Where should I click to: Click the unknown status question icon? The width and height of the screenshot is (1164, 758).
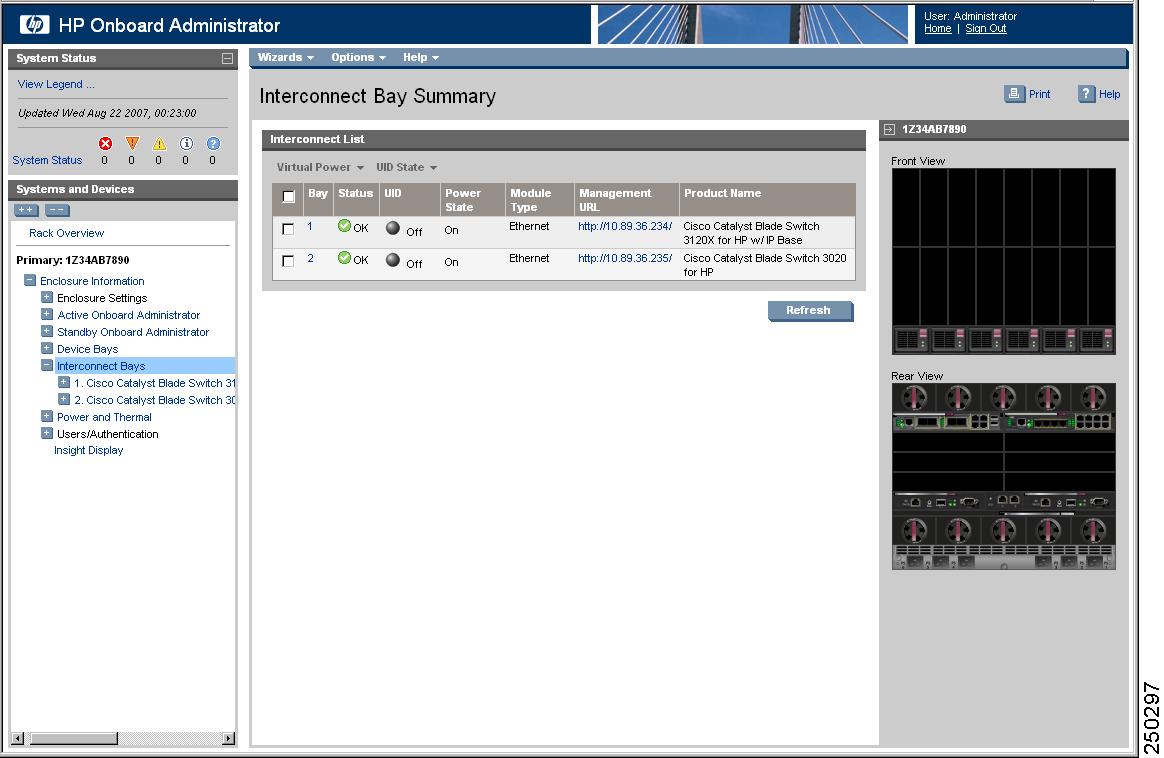[x=213, y=143]
